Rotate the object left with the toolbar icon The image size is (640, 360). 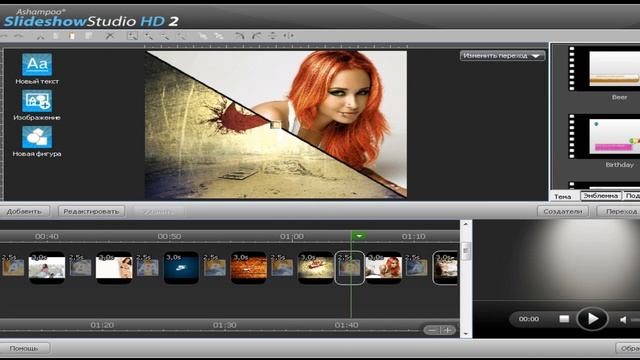coord(240,36)
